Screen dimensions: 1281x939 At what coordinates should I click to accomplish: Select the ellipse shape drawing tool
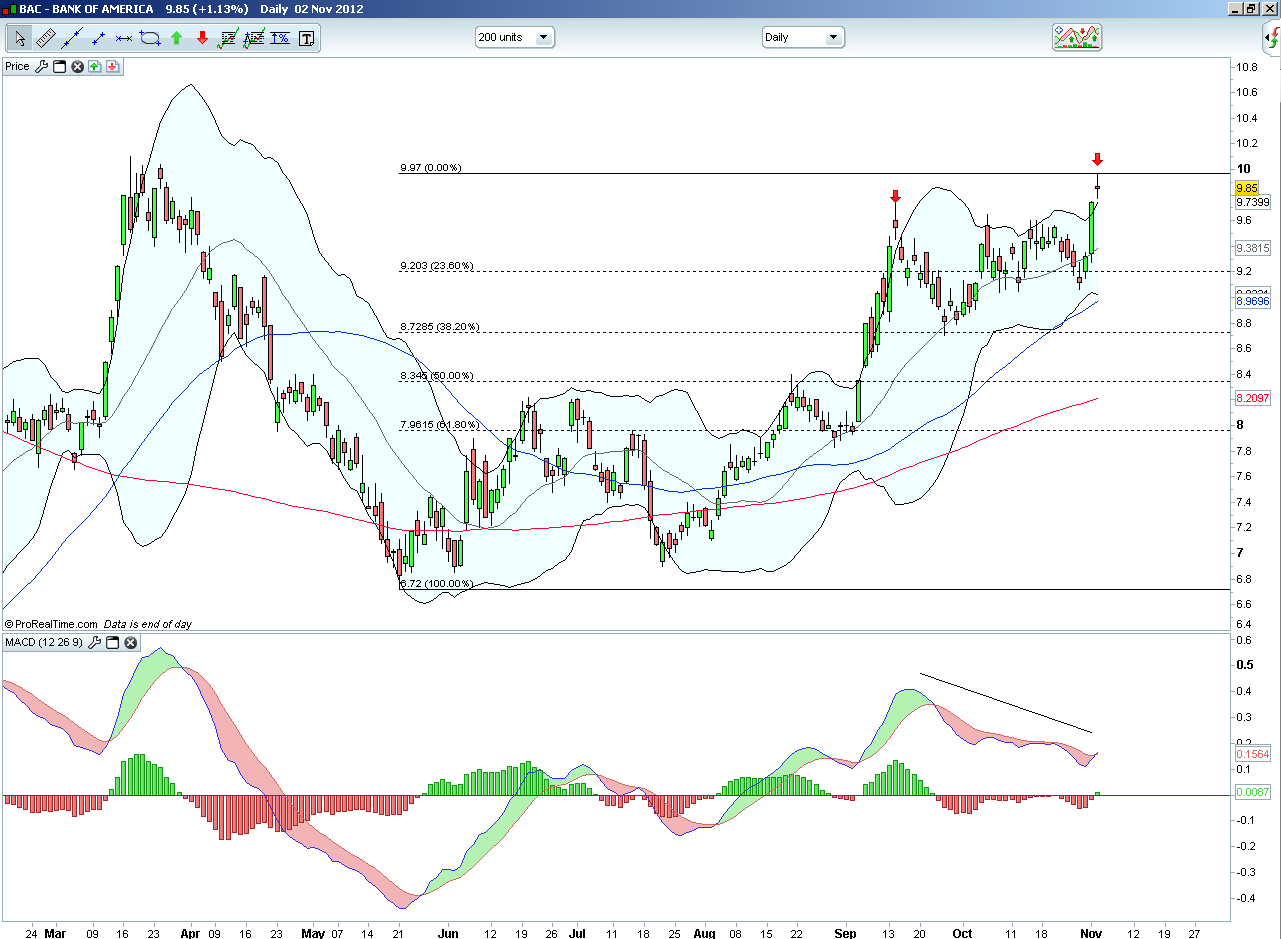tap(150, 39)
